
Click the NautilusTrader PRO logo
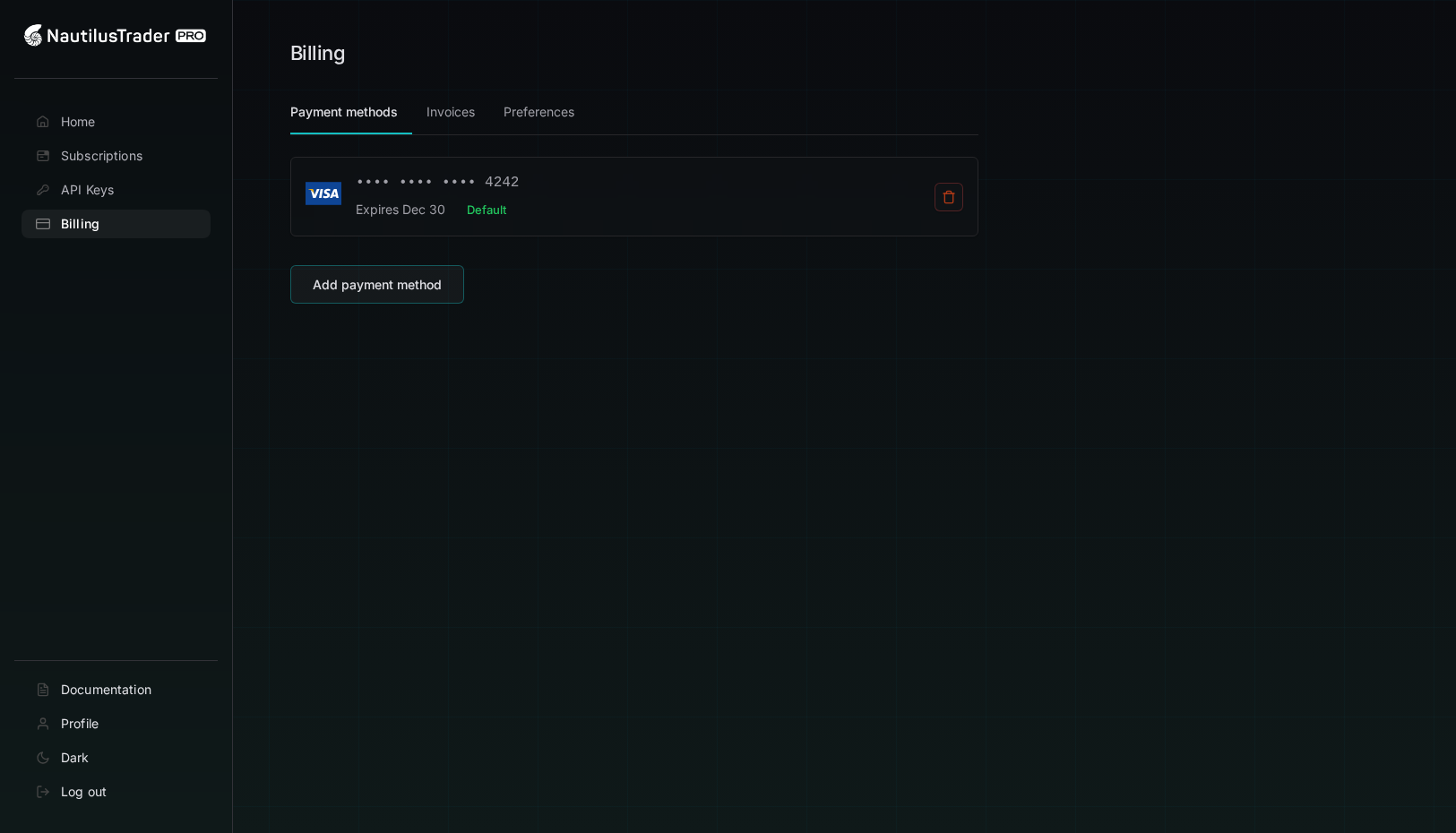click(x=115, y=36)
